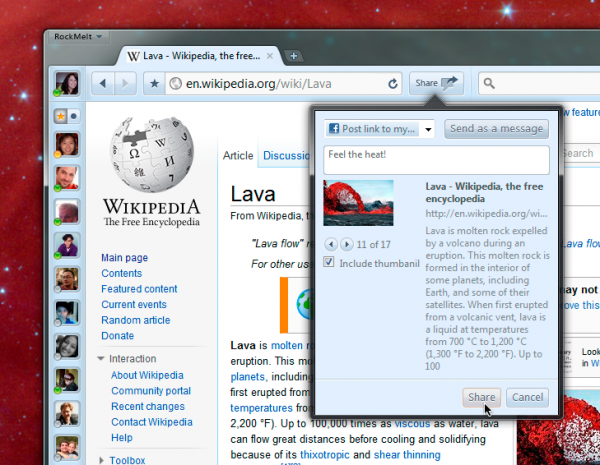Click the forward navigation arrow
Image resolution: width=600 pixels, height=465 pixels.
click(x=125, y=83)
